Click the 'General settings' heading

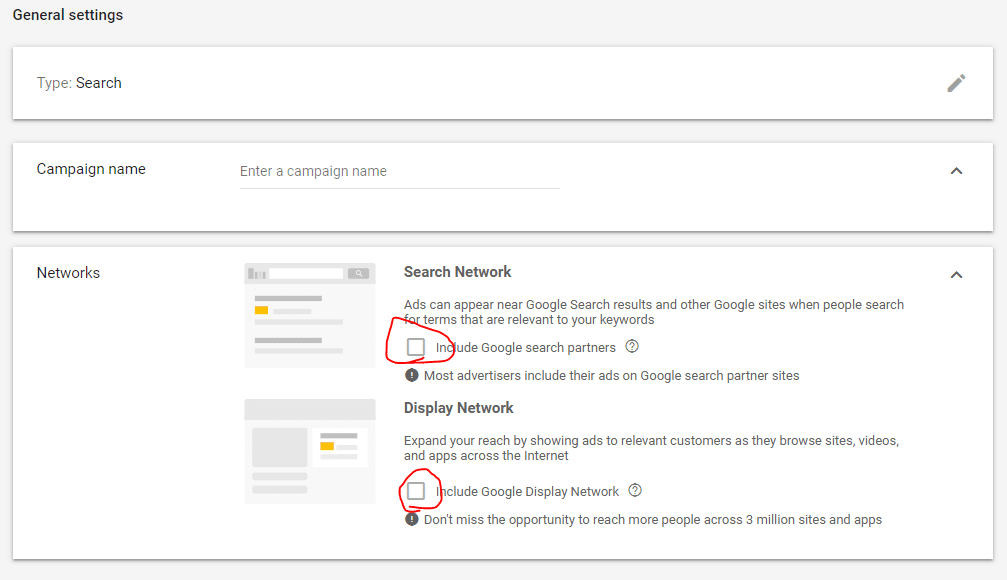(x=67, y=15)
